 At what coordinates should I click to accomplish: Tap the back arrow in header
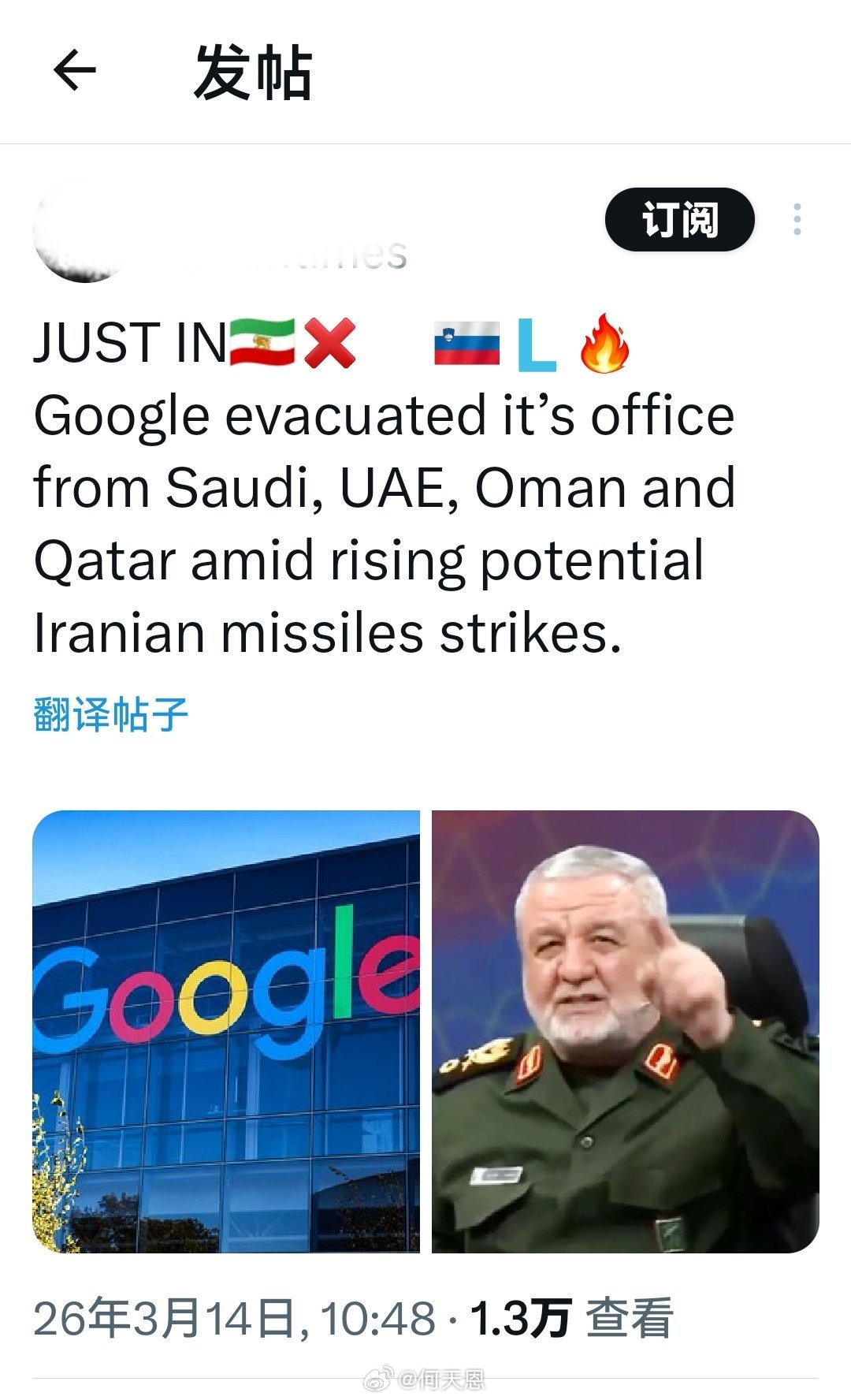pos(75,71)
